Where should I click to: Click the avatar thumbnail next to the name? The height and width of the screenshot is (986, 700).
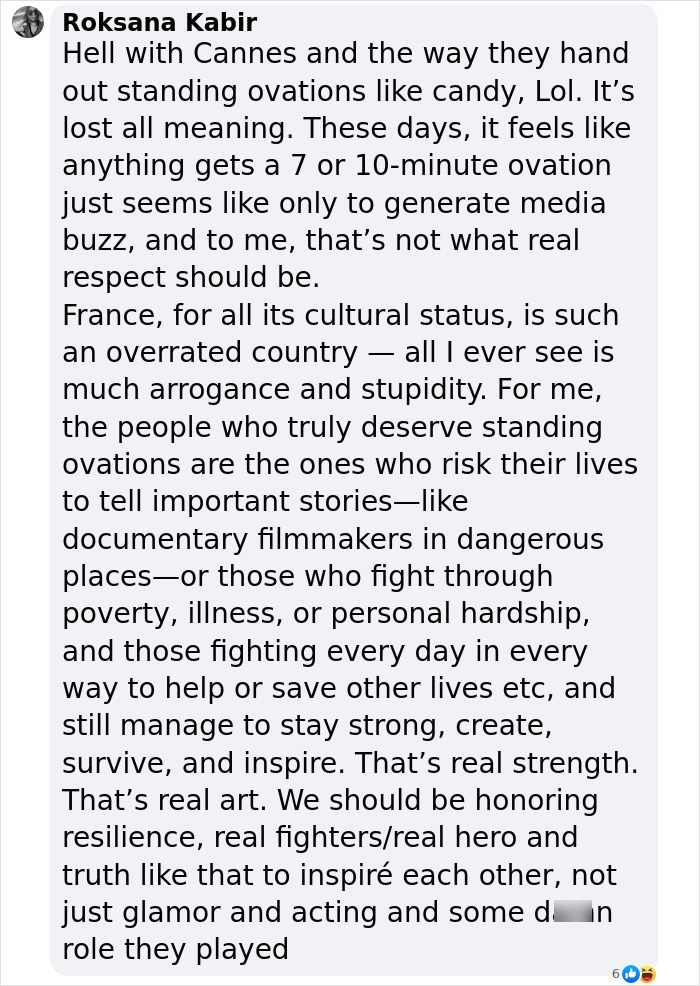[x=27, y=22]
